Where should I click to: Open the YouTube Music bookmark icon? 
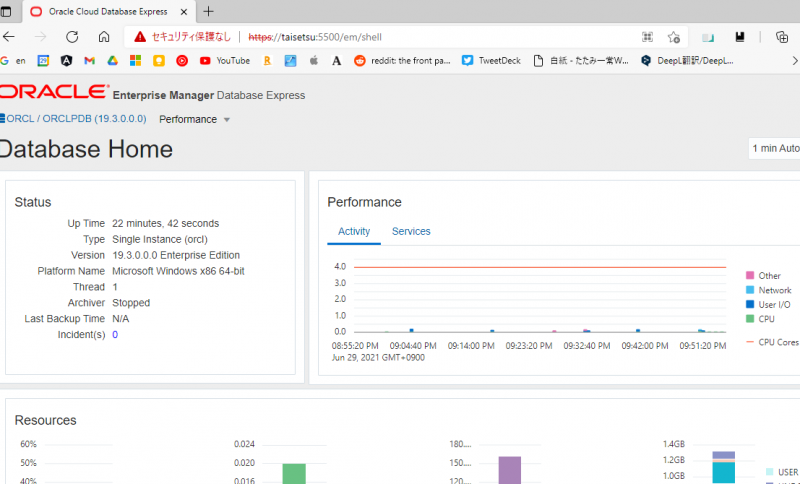(x=182, y=61)
